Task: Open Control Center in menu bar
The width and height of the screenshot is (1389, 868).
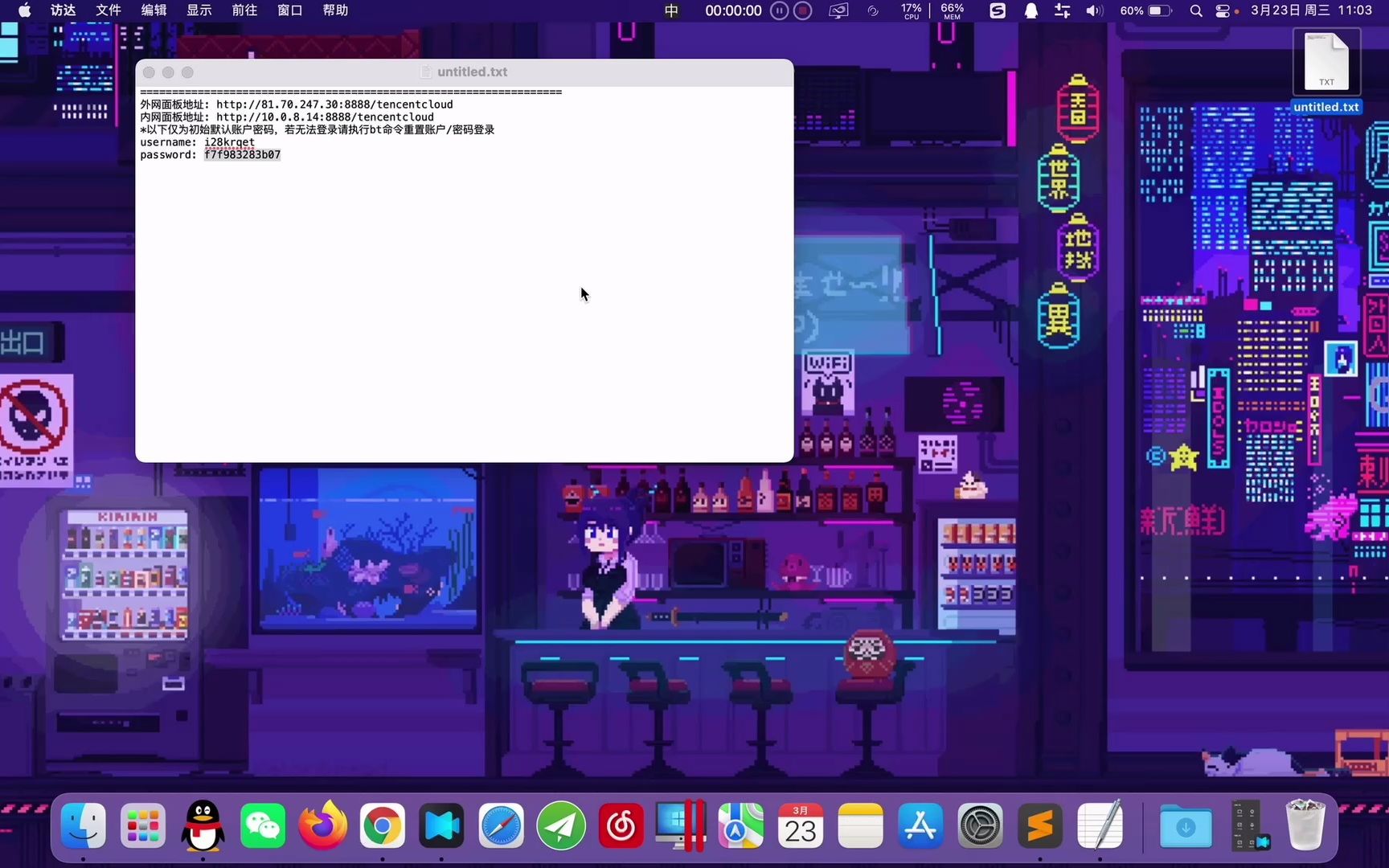Action: (x=1223, y=10)
